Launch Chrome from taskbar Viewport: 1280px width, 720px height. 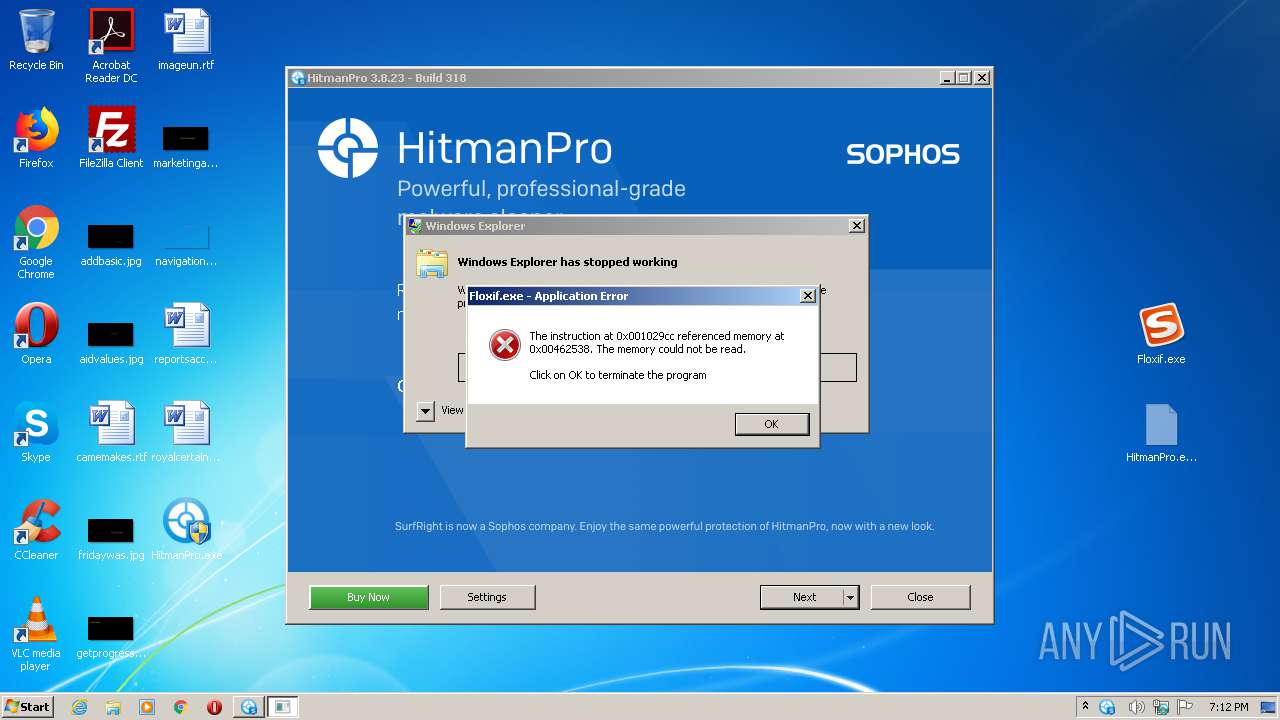181,707
